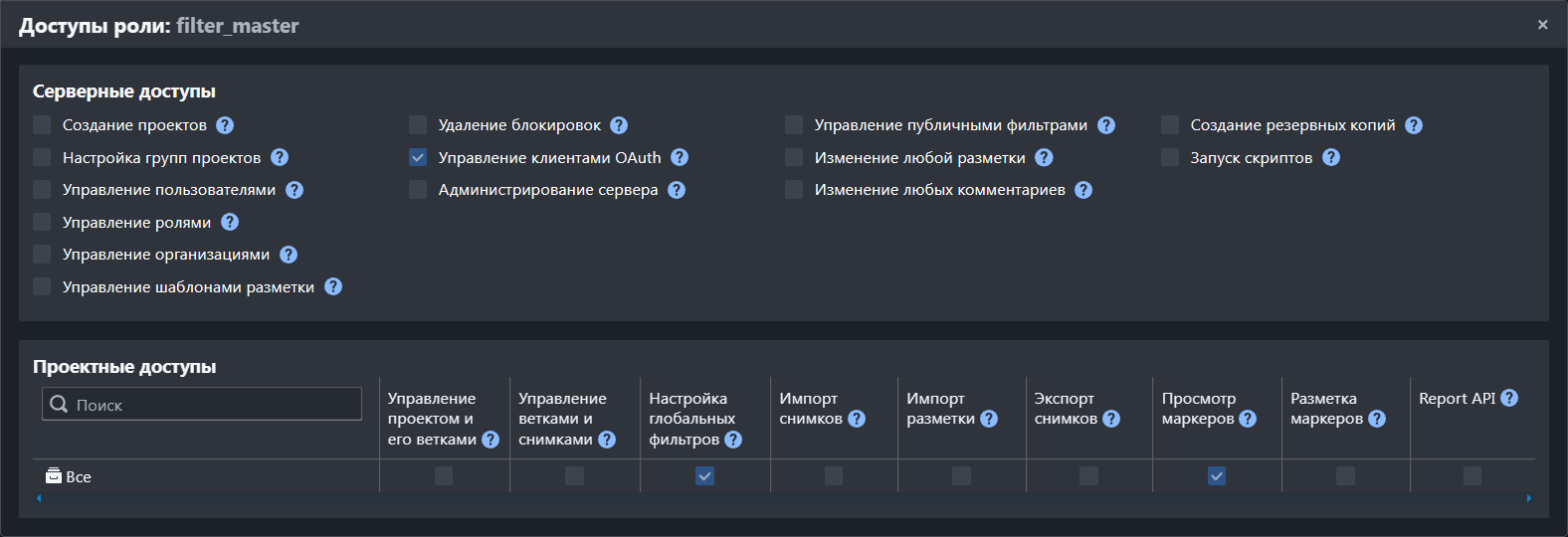Open help icon for Report API column
Screen dimensions: 1568x537
point(1509,398)
